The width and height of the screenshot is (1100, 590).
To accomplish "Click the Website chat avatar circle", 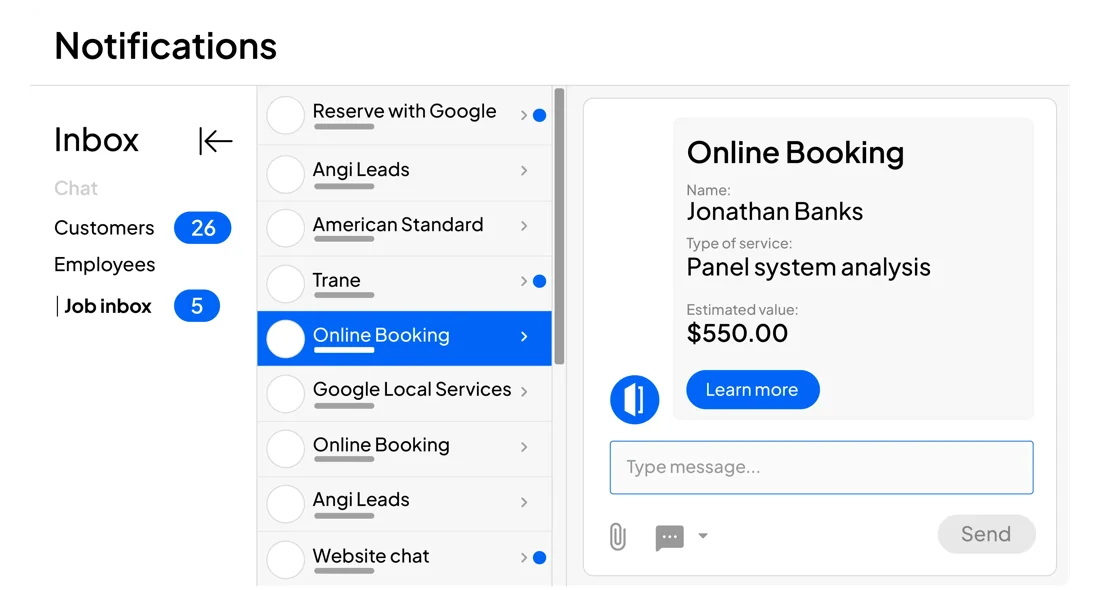I will tap(285, 559).
